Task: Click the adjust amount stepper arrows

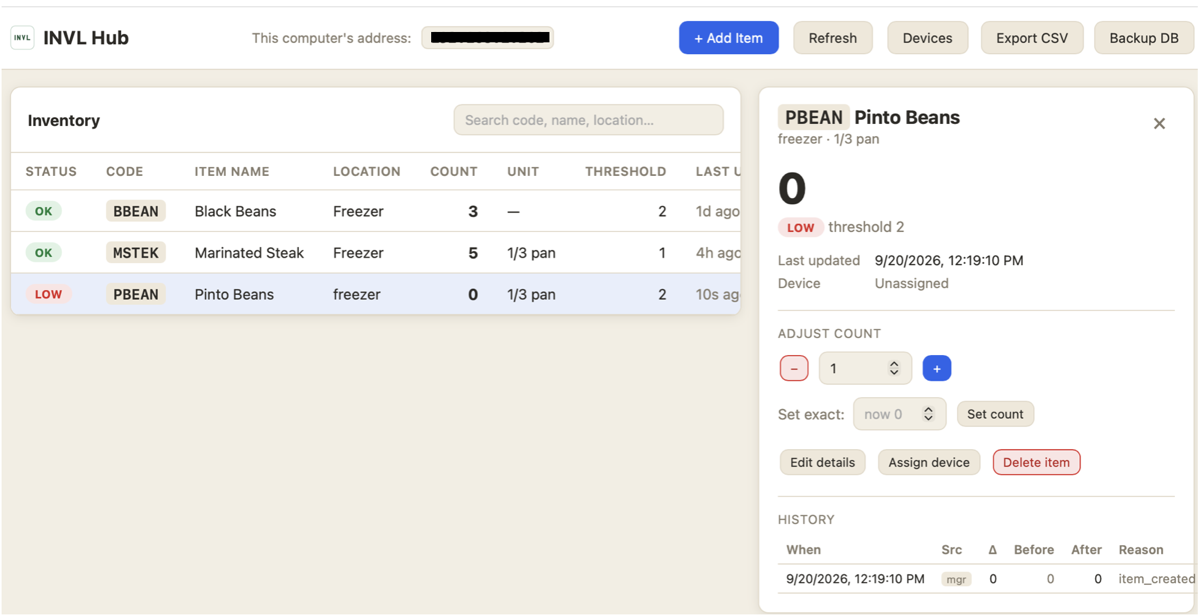Action: click(894, 369)
